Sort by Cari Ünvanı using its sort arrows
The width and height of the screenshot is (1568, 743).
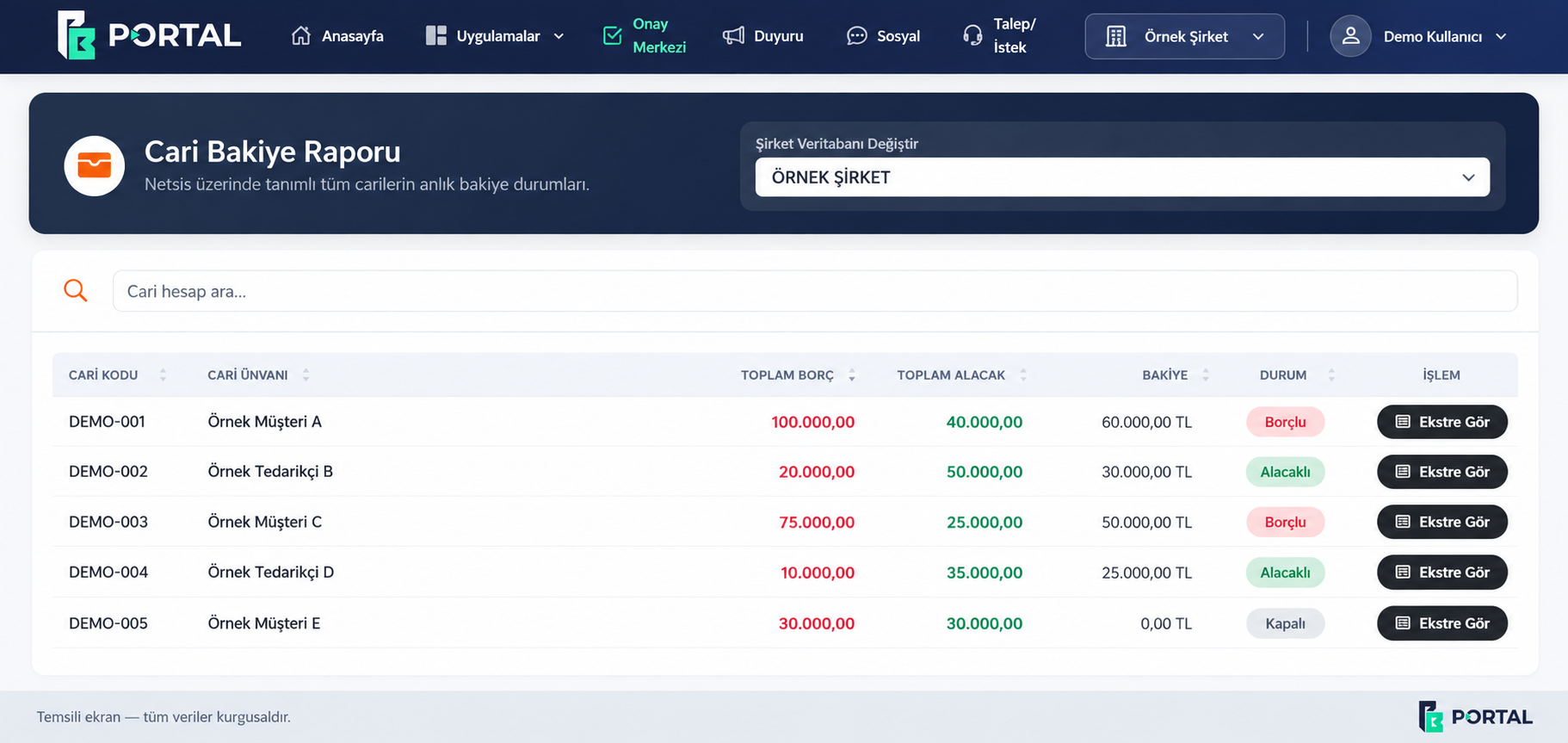point(306,375)
